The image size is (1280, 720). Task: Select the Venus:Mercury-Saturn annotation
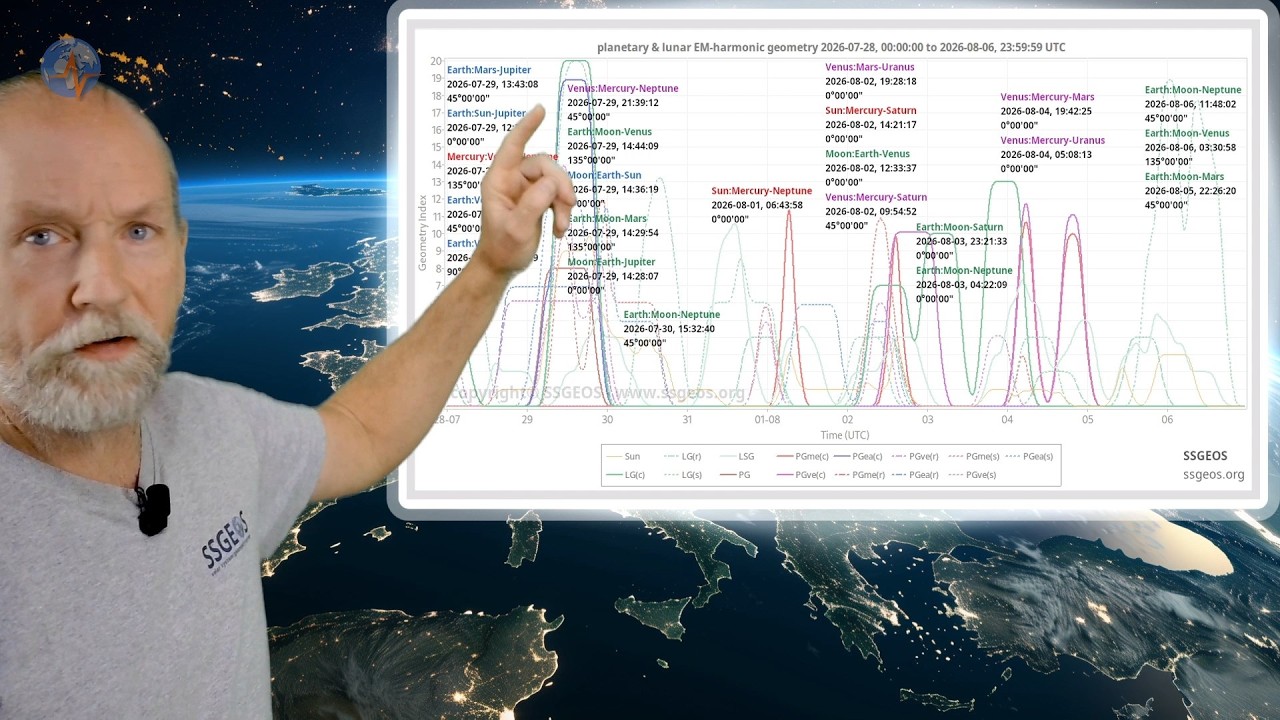tap(876, 197)
